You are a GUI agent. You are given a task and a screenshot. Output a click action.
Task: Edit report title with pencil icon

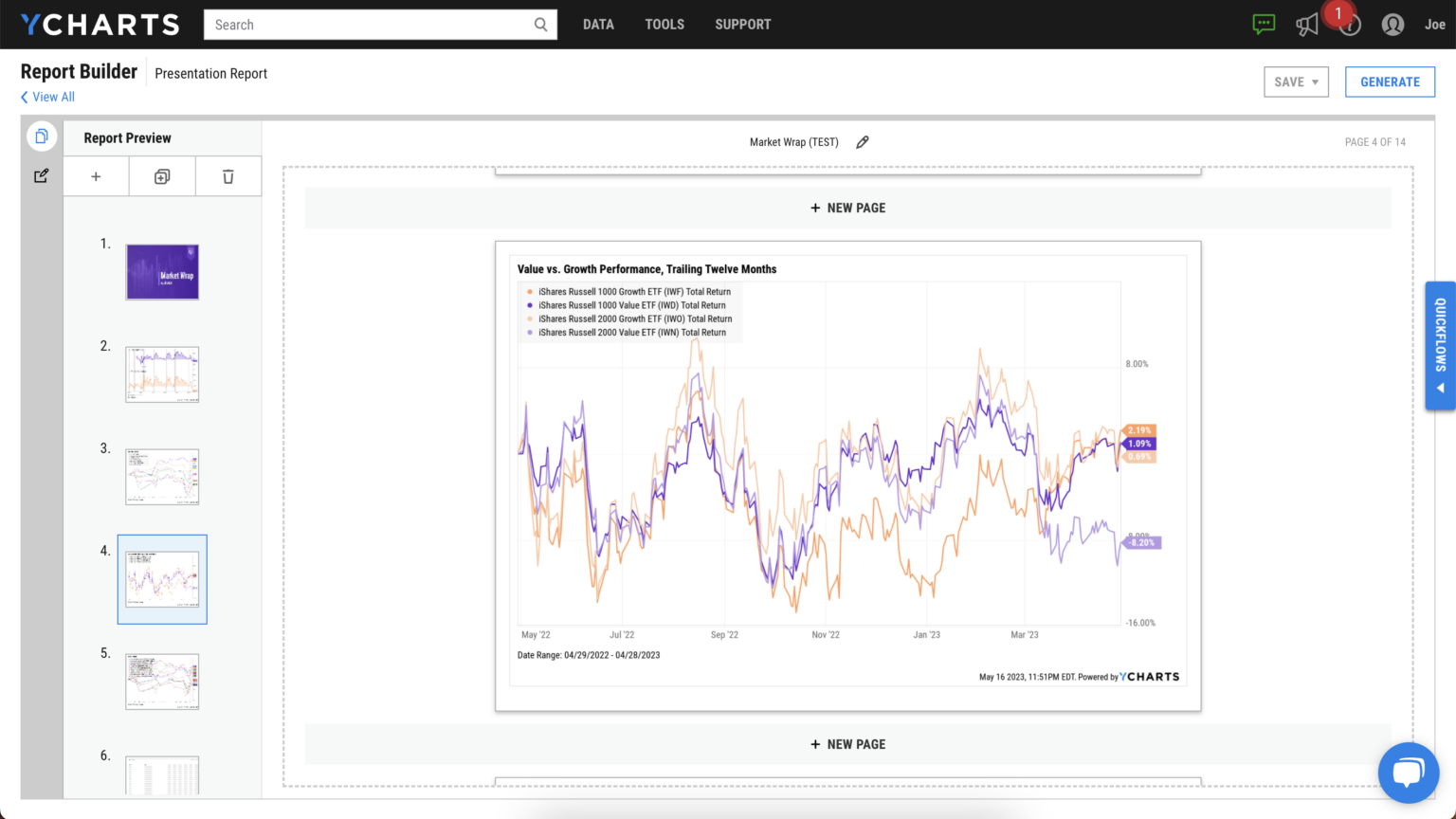863,142
